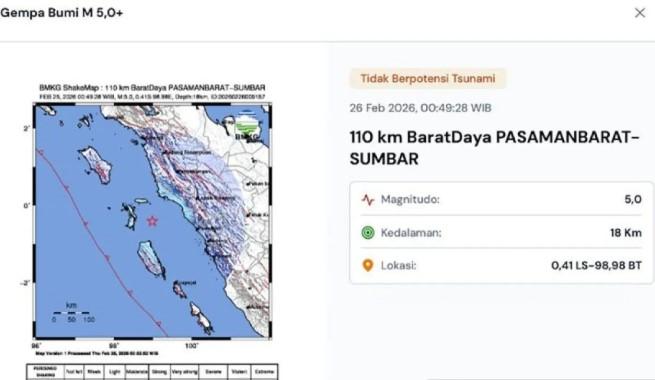Click the Magnitudo pulse icon
Screen dimensions: 655x380
368,200
